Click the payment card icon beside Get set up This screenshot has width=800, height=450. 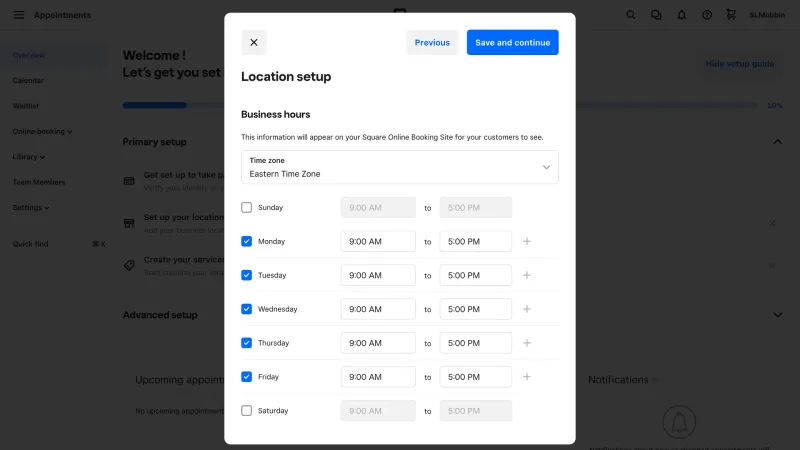point(129,181)
